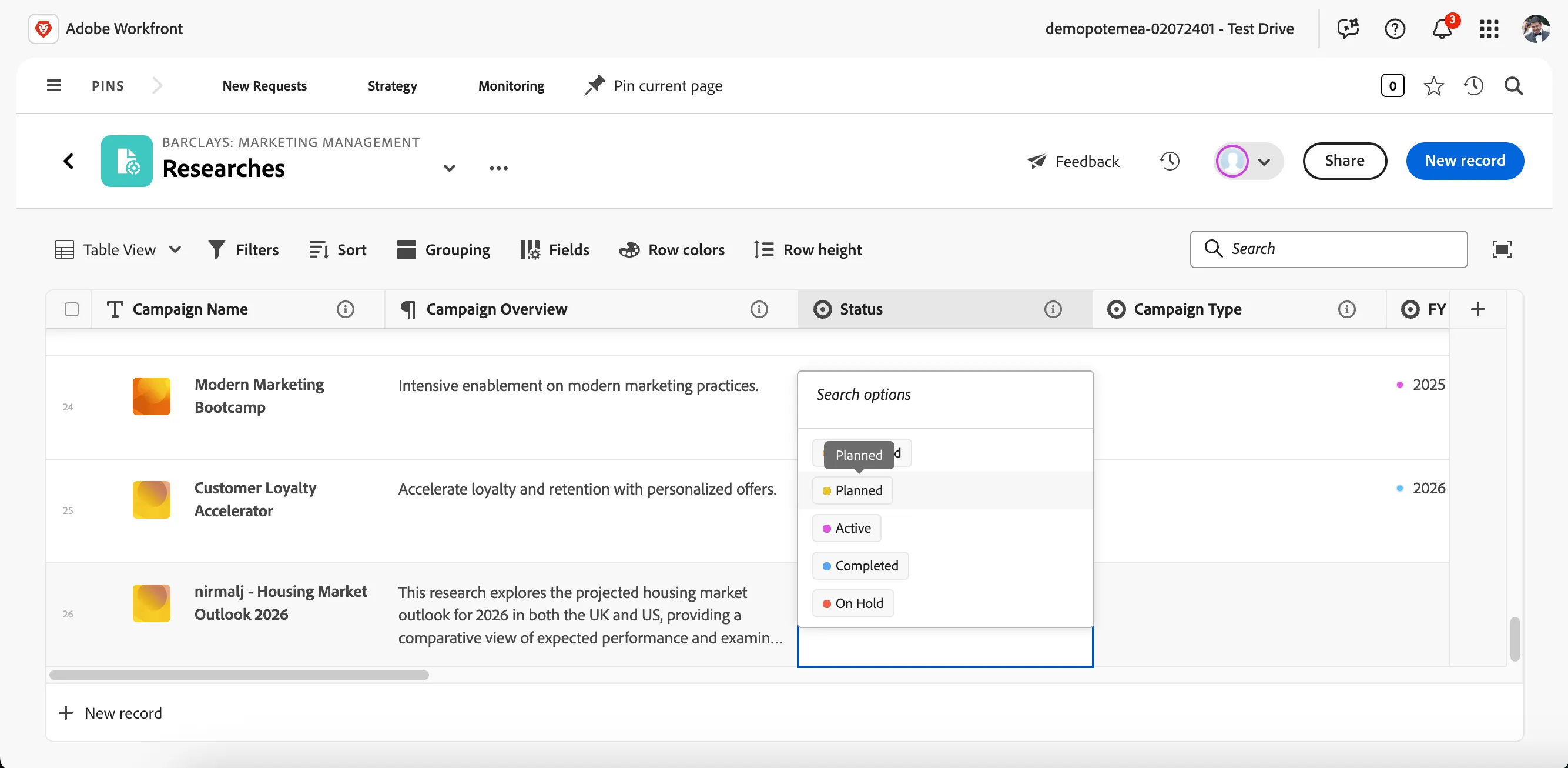Viewport: 1568px width, 768px height.
Task: Toggle the select all rows checkbox
Action: 71,309
